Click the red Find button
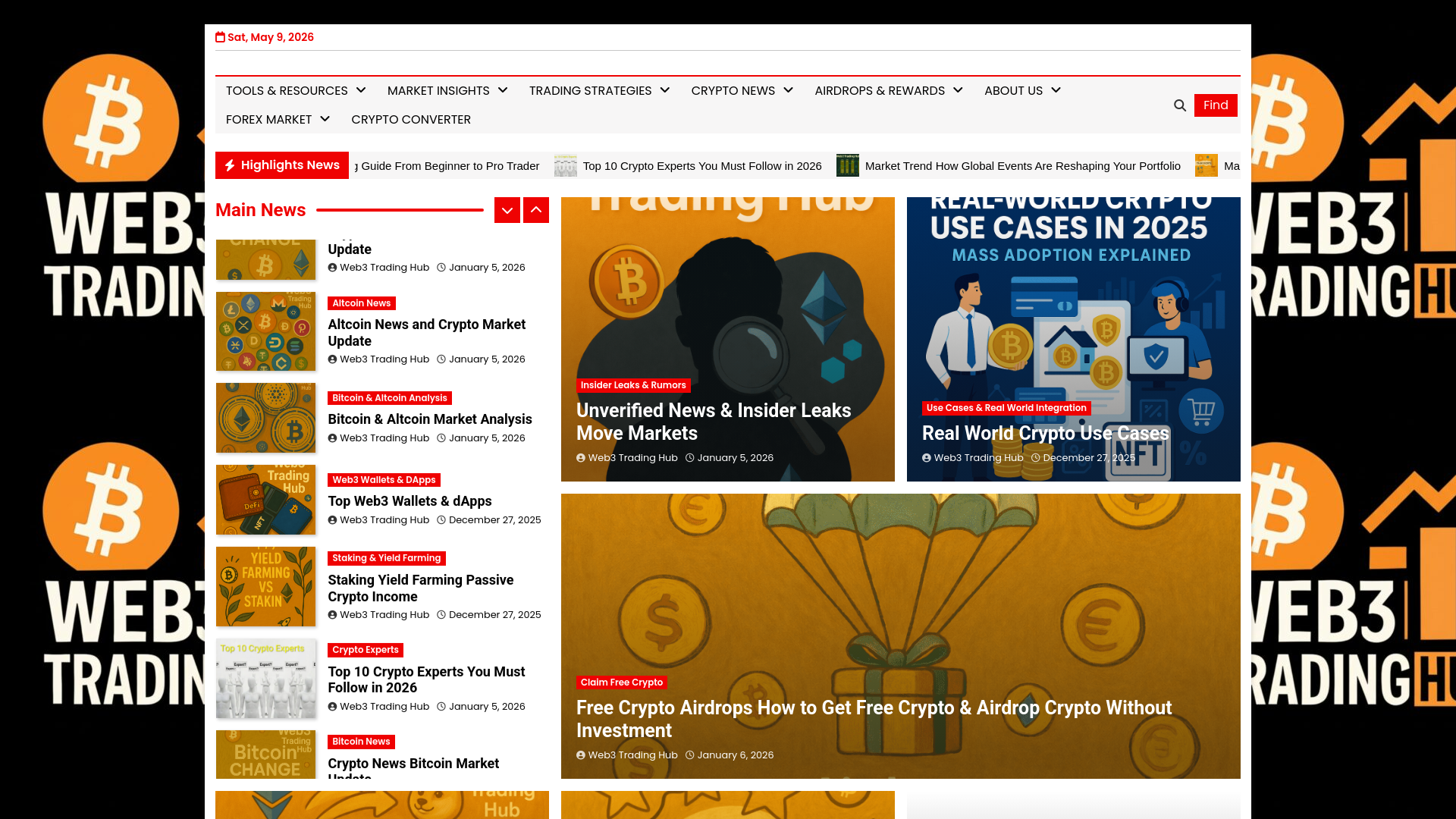This screenshot has height=819, width=1456. pos(1216,105)
